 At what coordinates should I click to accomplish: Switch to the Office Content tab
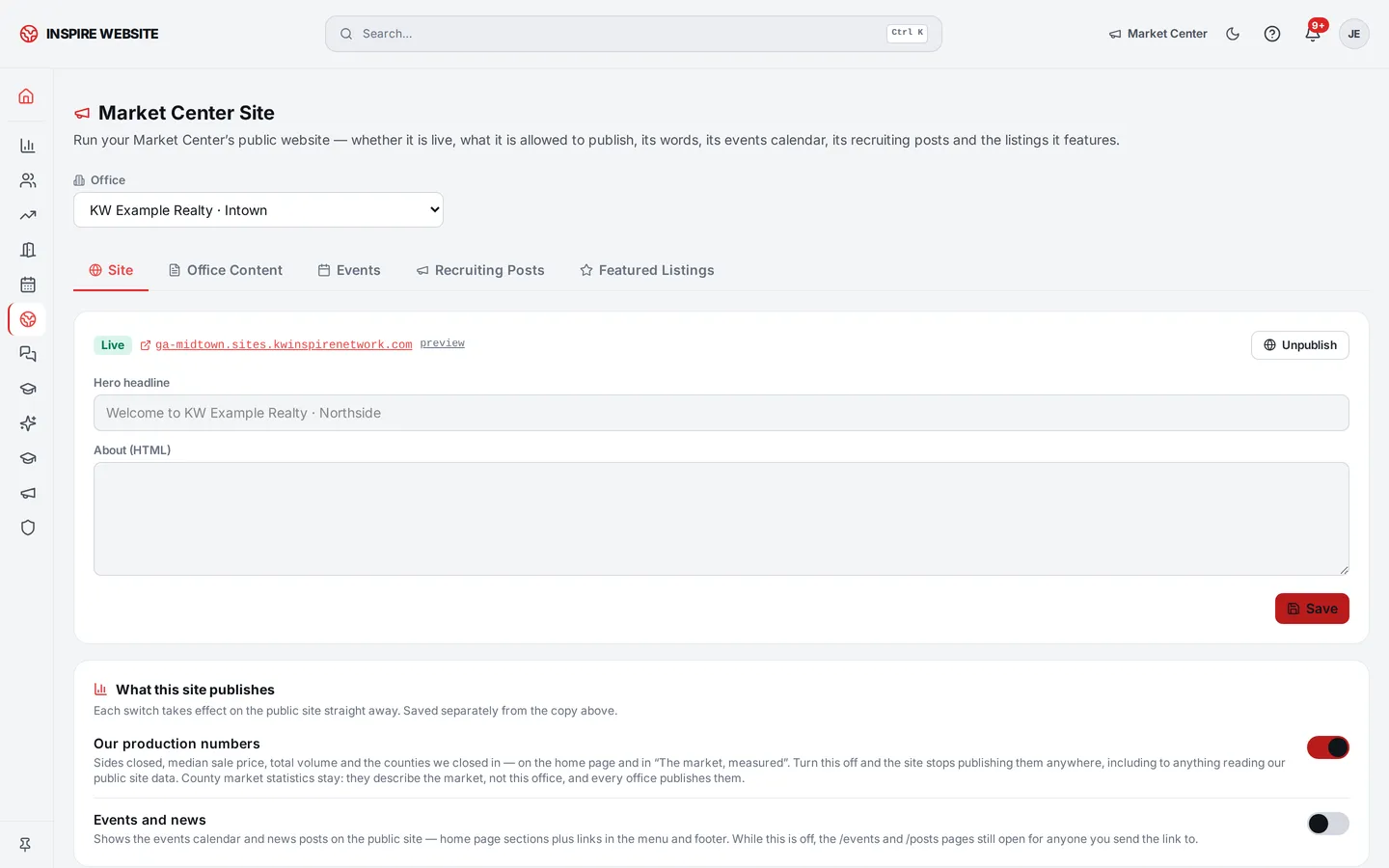click(226, 270)
